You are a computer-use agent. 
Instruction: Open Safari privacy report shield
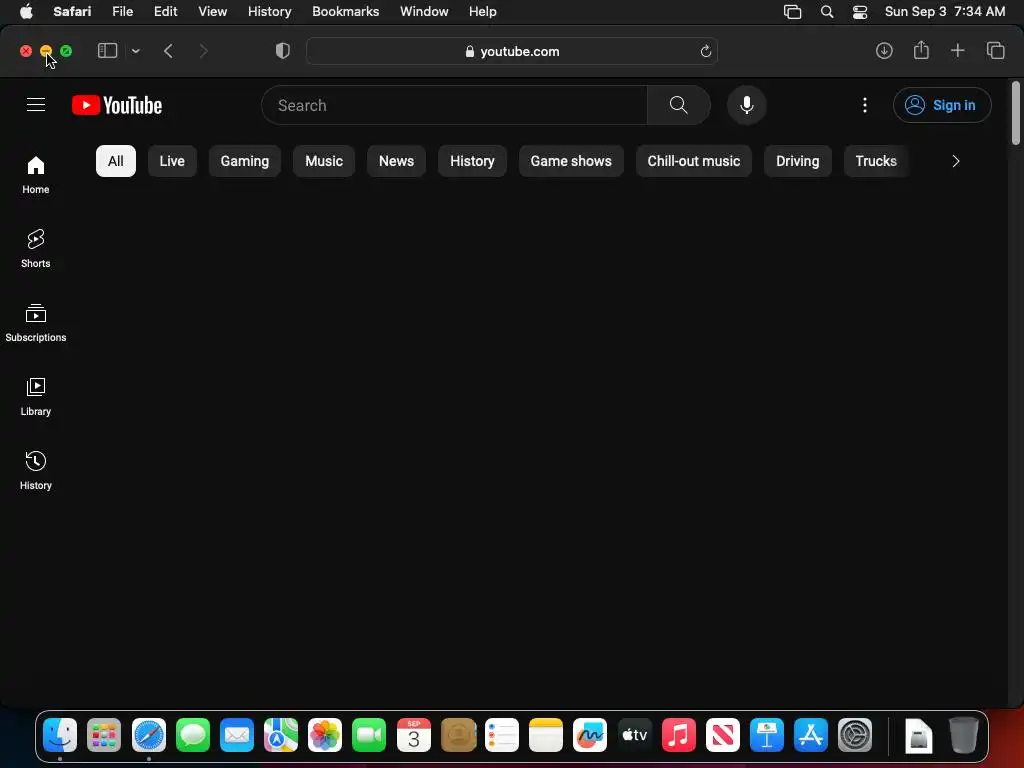(283, 51)
